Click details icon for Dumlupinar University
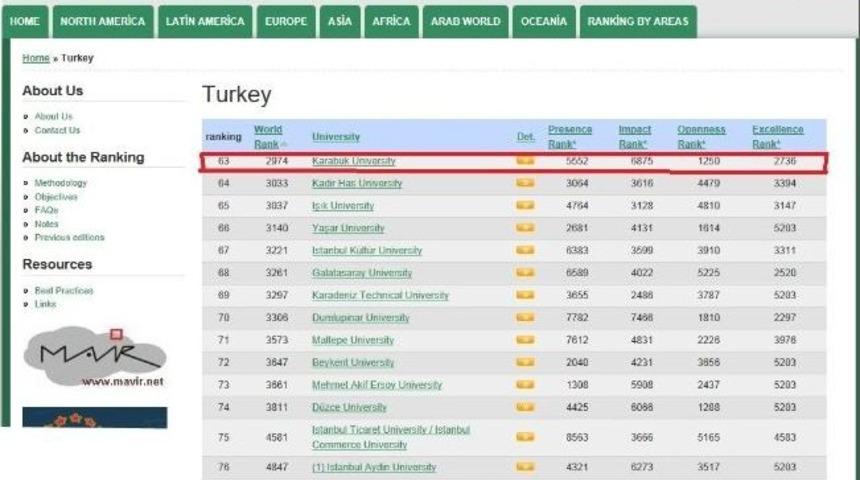Image resolution: width=860 pixels, height=480 pixels. coord(525,317)
